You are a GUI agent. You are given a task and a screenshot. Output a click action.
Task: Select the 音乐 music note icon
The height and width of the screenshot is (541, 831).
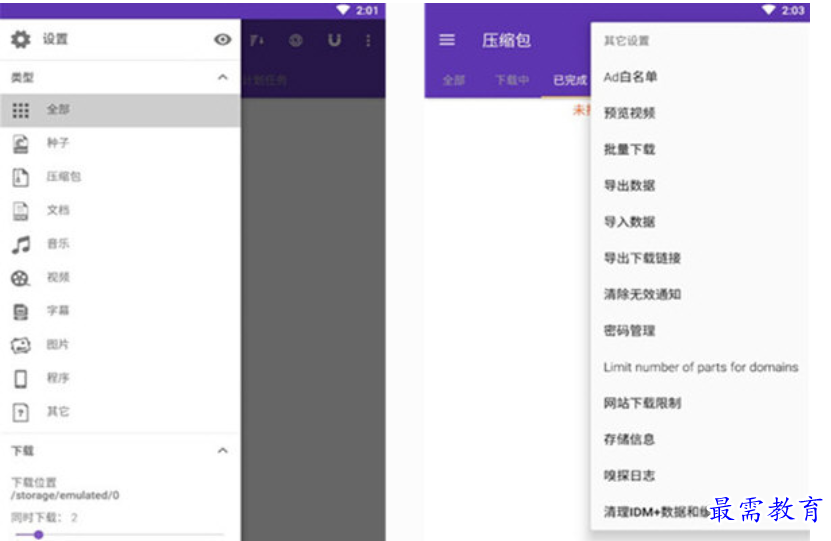[x=21, y=244]
